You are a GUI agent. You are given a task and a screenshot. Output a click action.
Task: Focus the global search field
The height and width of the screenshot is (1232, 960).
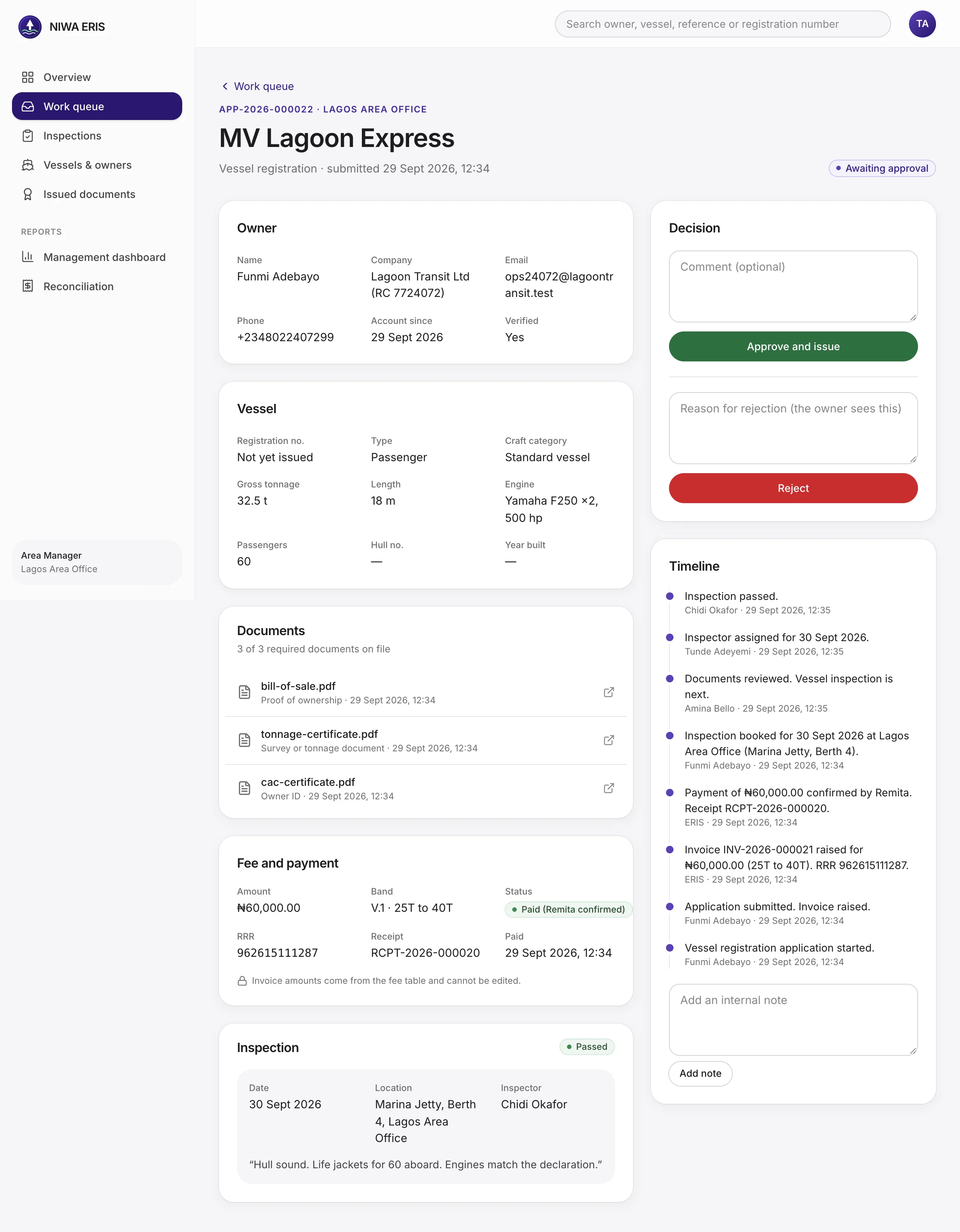(x=722, y=24)
